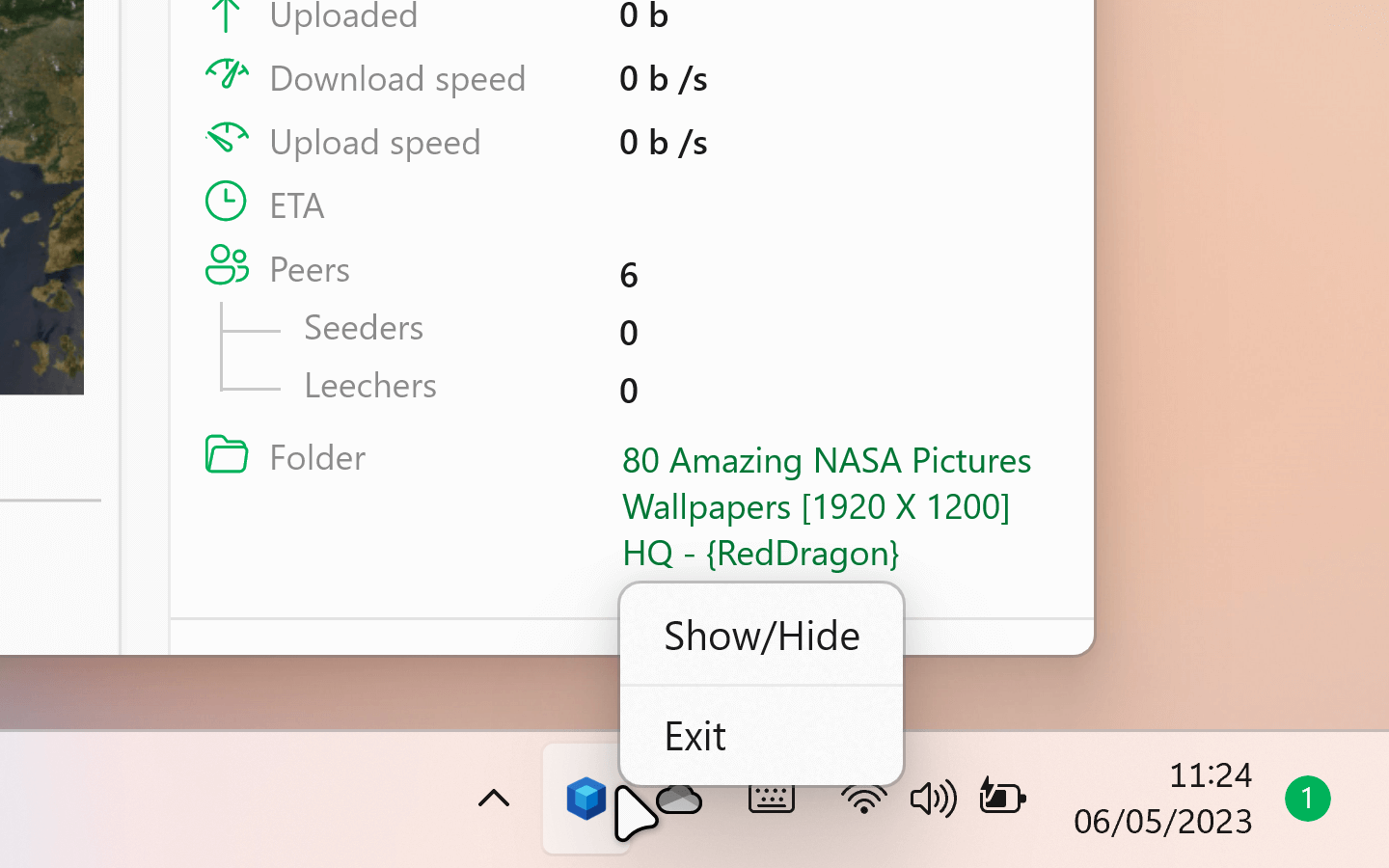This screenshot has width=1389, height=868.
Task: Open the green Folder icon
Action: click(x=226, y=453)
